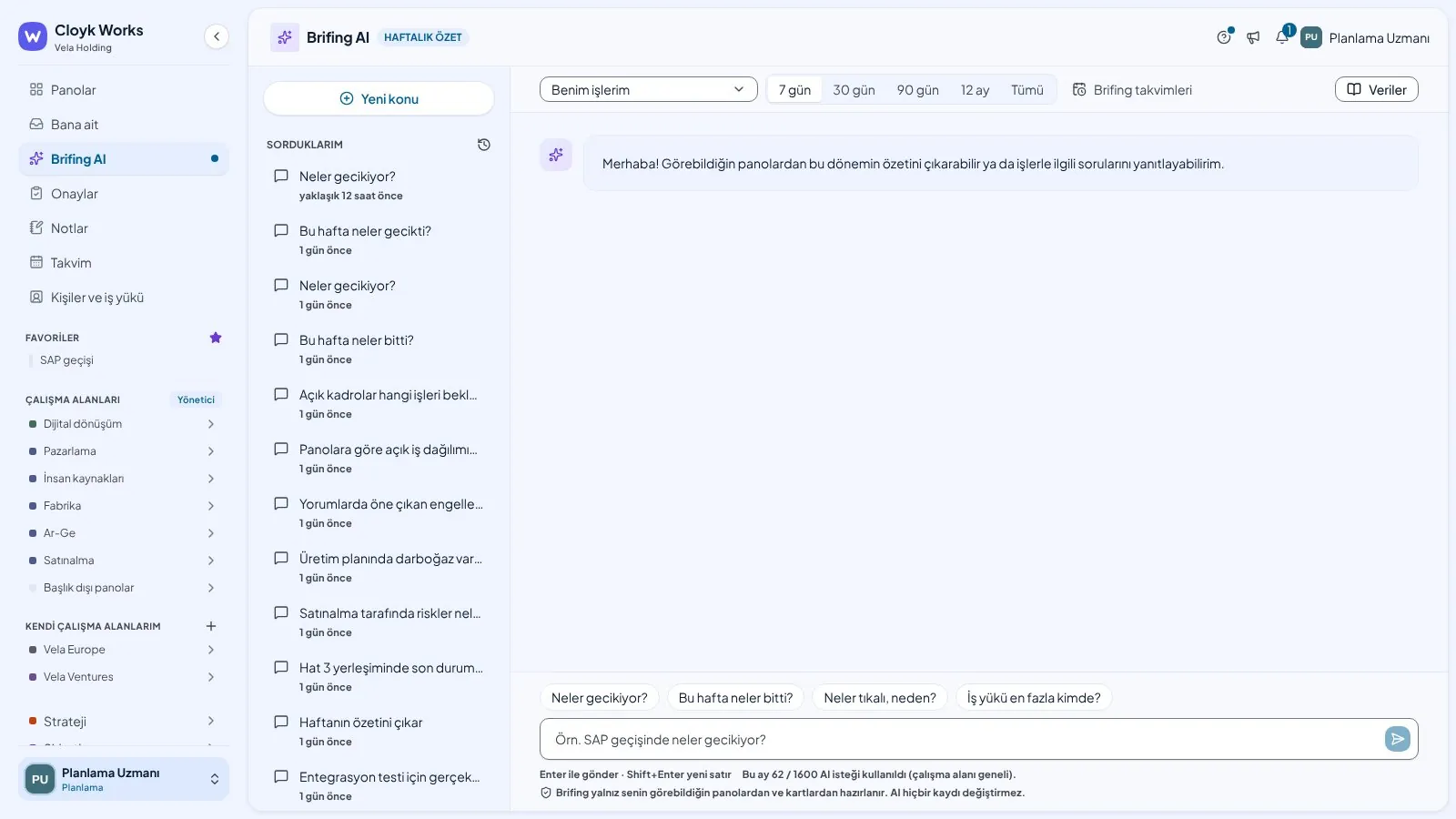The height and width of the screenshot is (819, 1456).
Task: Open the history icon beside SORDUKLARIM
Action: pyautogui.click(x=484, y=145)
